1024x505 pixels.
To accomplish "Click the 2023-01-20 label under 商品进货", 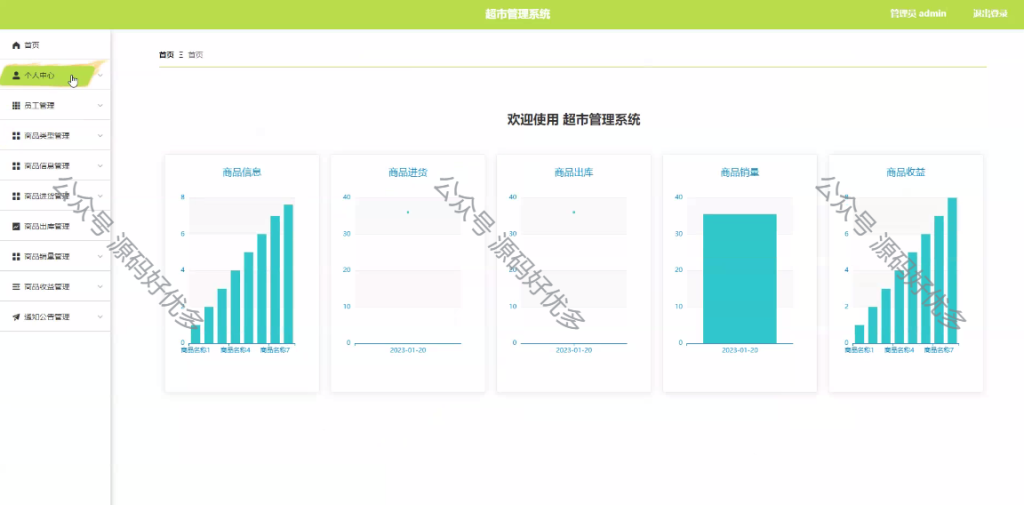I will pos(408,350).
